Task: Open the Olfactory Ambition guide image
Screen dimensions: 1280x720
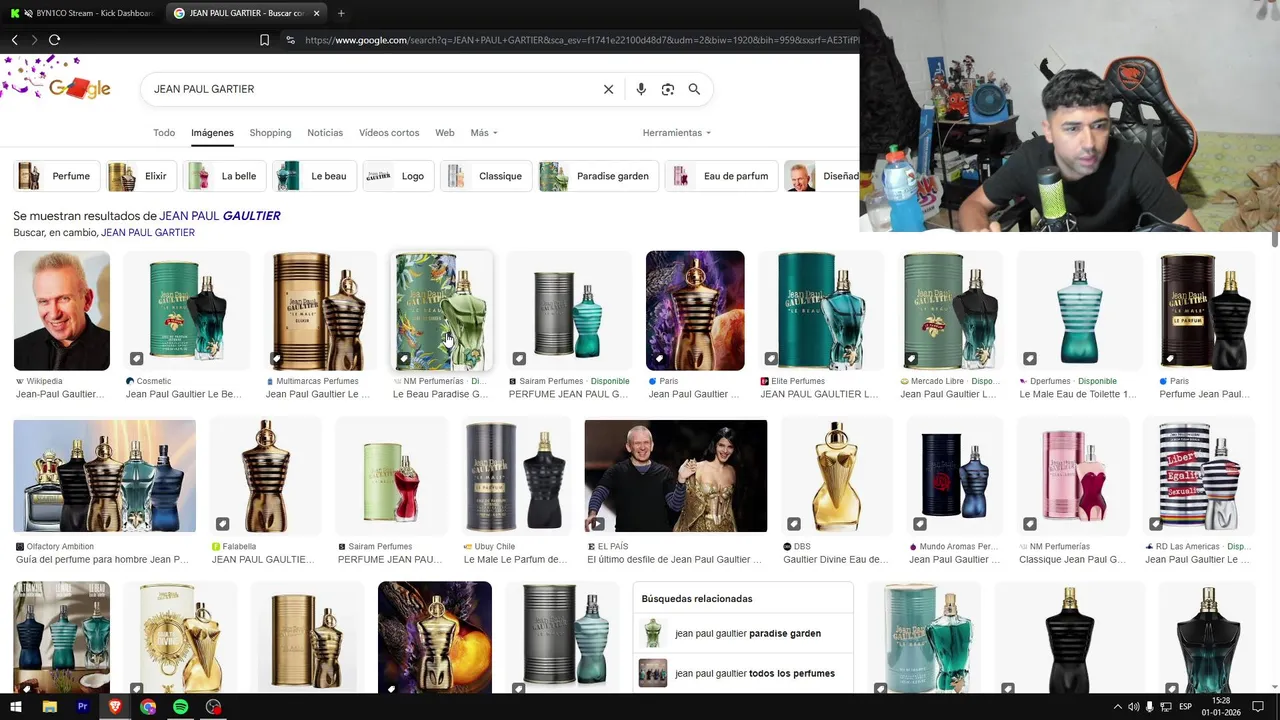Action: click(x=104, y=476)
